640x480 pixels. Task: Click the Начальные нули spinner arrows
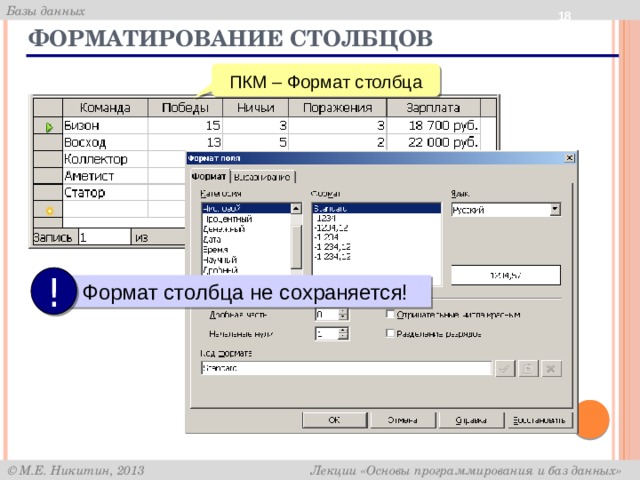pyautogui.click(x=343, y=333)
